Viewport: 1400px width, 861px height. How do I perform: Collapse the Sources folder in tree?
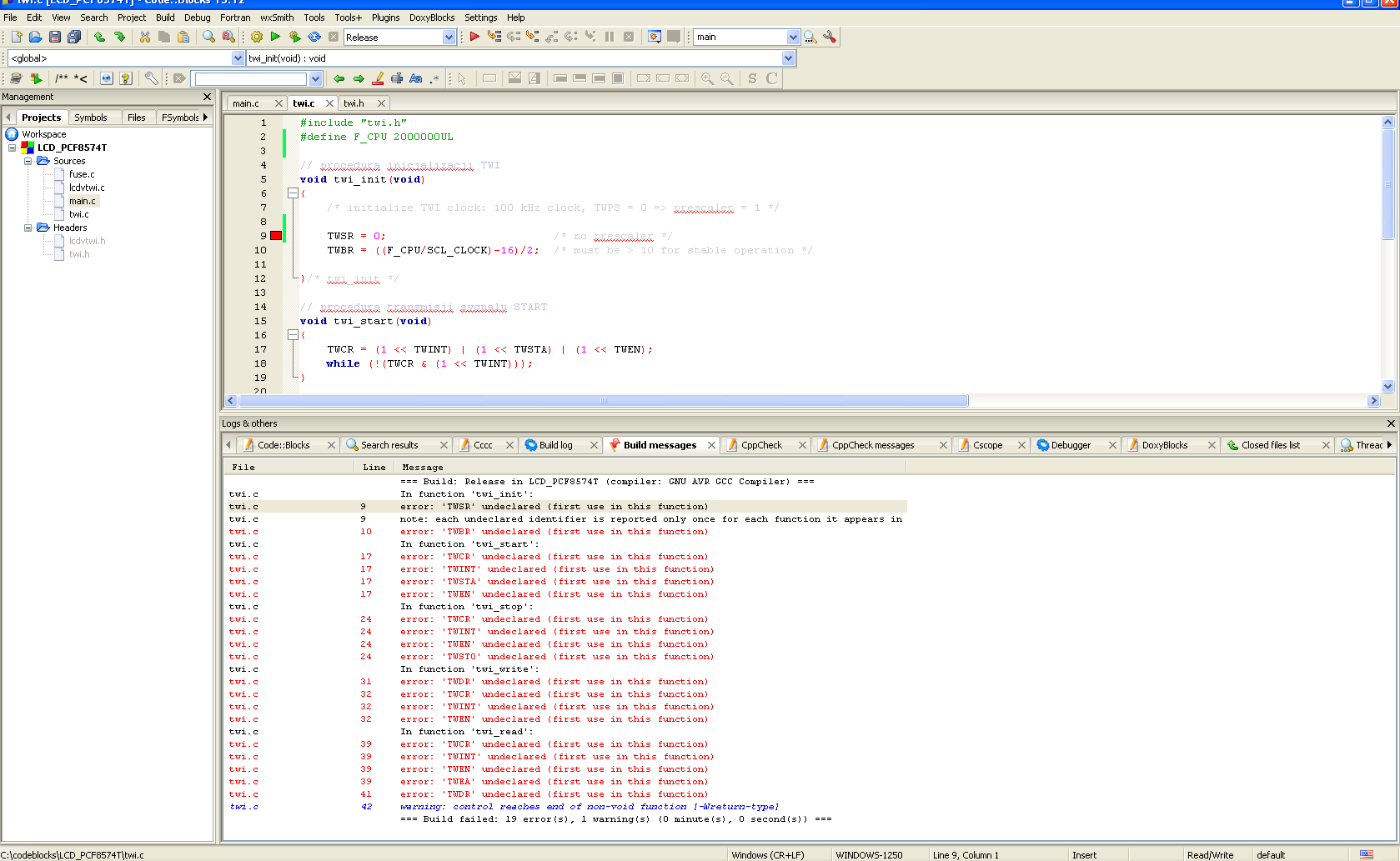28,161
